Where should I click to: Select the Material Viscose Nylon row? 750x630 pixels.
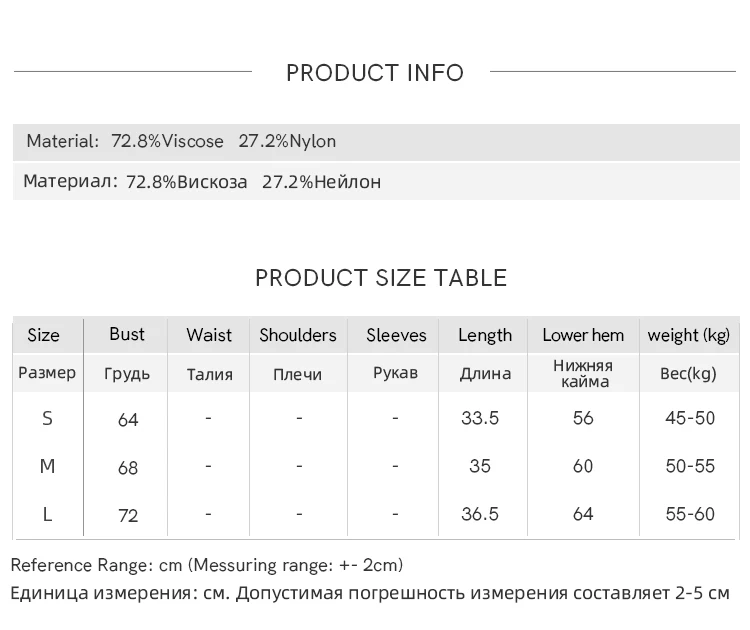click(x=376, y=142)
